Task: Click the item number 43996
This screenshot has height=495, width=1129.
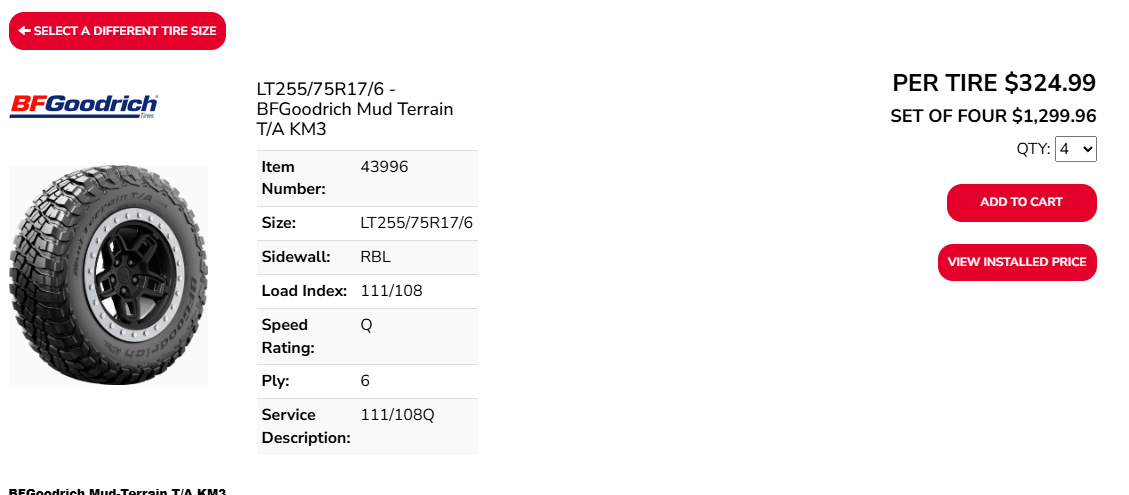Action: 384,167
